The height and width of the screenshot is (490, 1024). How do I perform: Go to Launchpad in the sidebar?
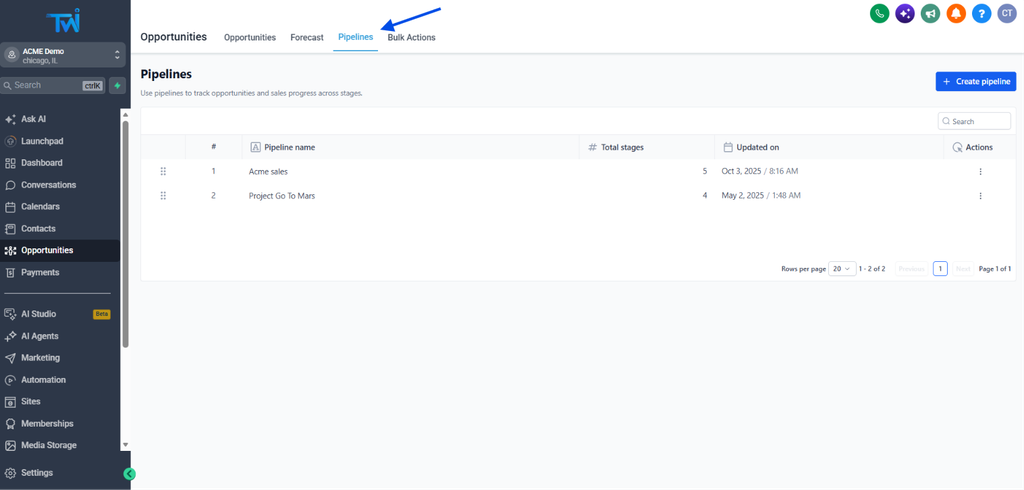(x=42, y=141)
